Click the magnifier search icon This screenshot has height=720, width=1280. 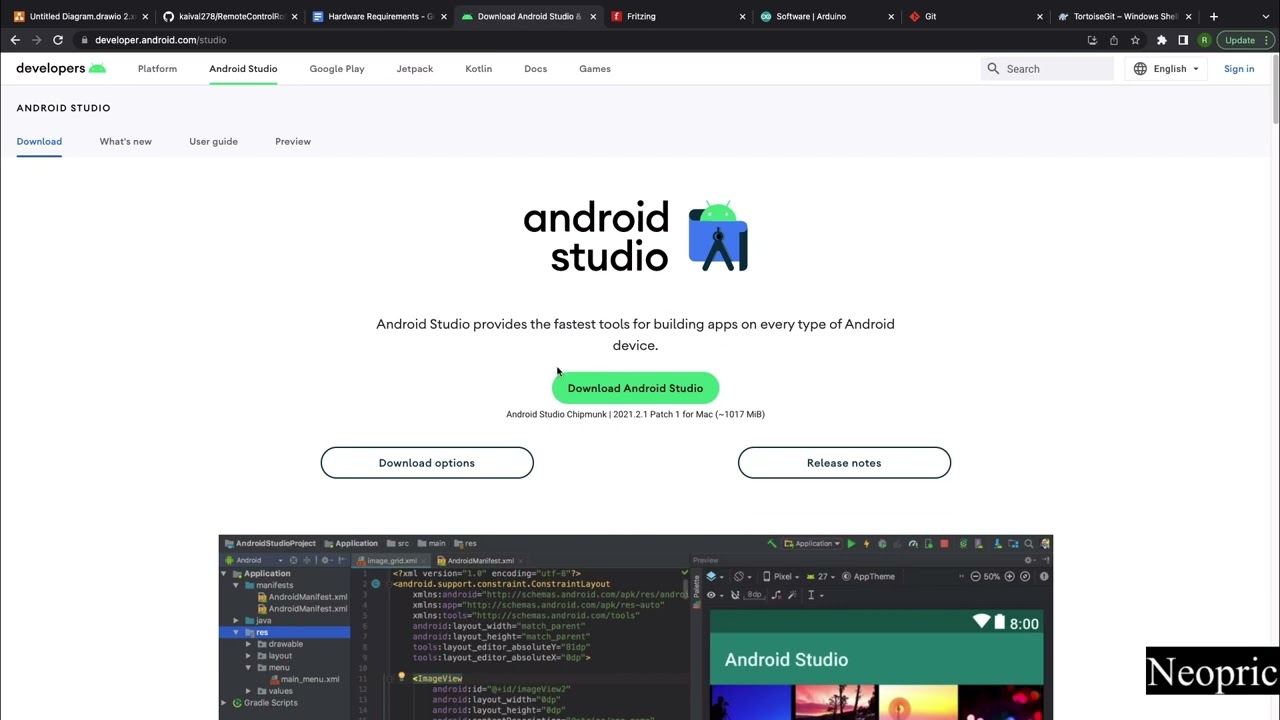click(x=993, y=69)
